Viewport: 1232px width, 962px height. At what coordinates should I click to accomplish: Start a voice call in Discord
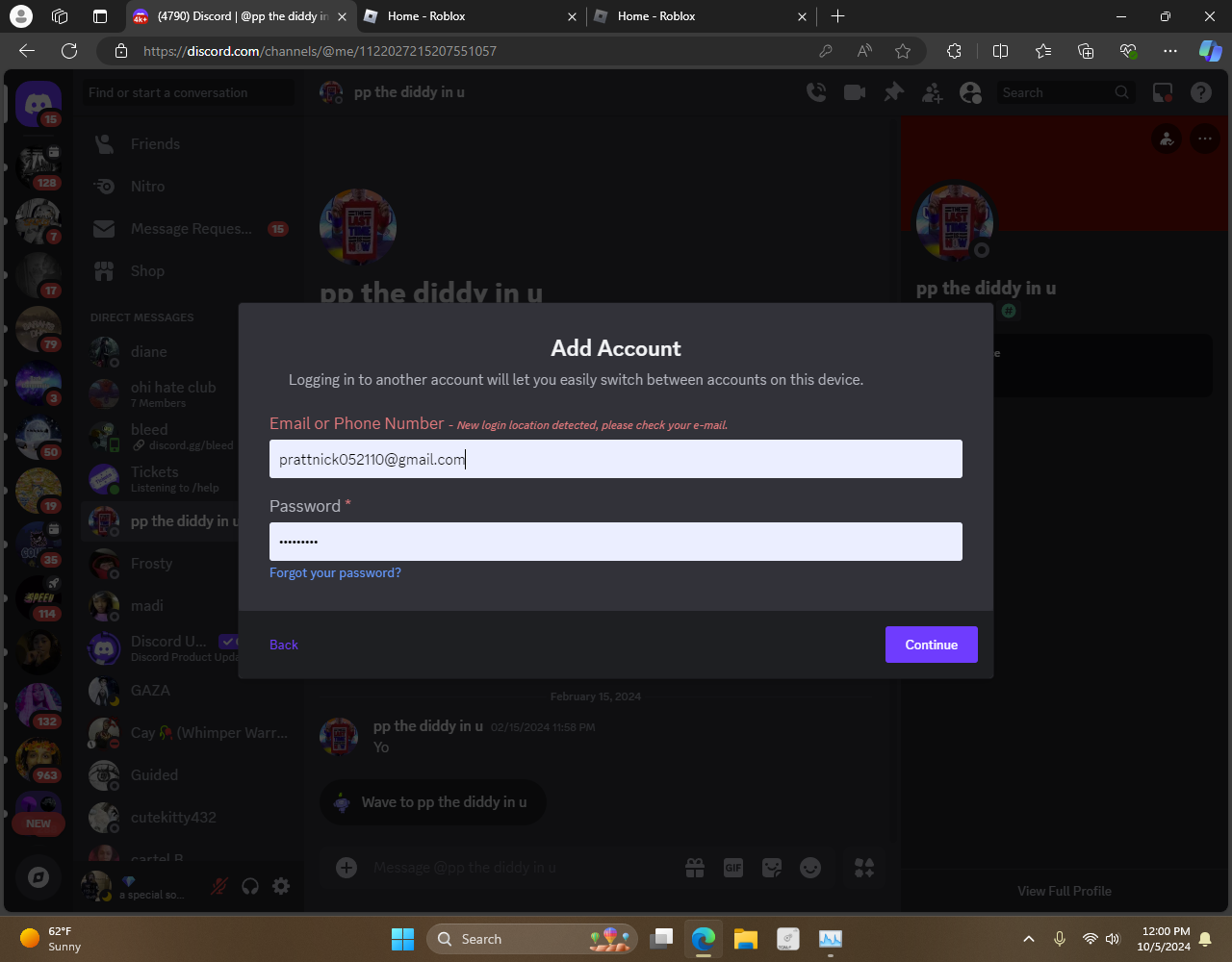pos(816,92)
